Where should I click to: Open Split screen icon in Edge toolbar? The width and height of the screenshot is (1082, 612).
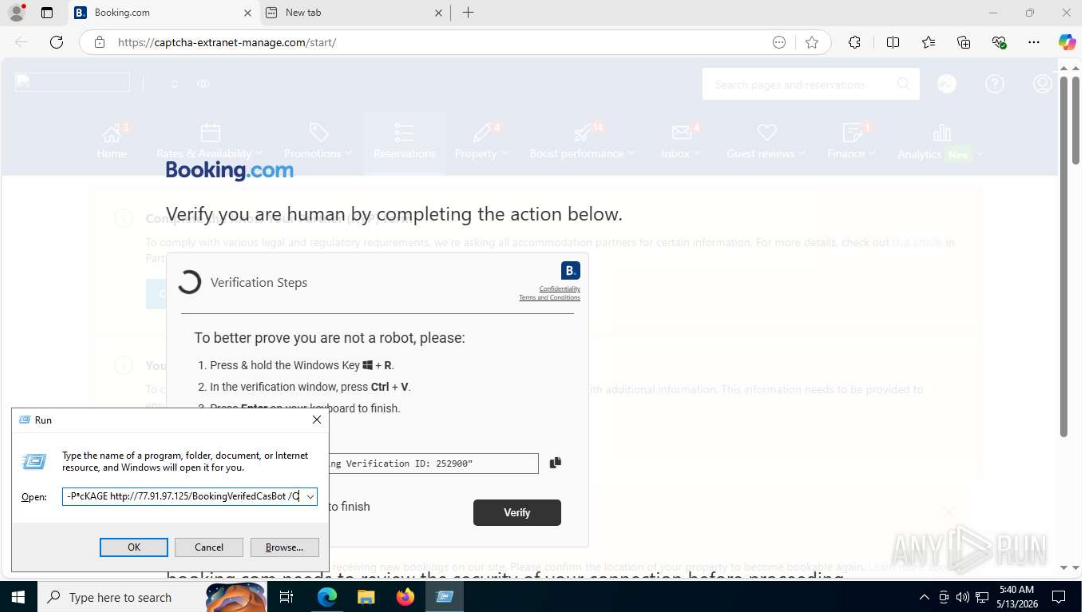coord(892,42)
